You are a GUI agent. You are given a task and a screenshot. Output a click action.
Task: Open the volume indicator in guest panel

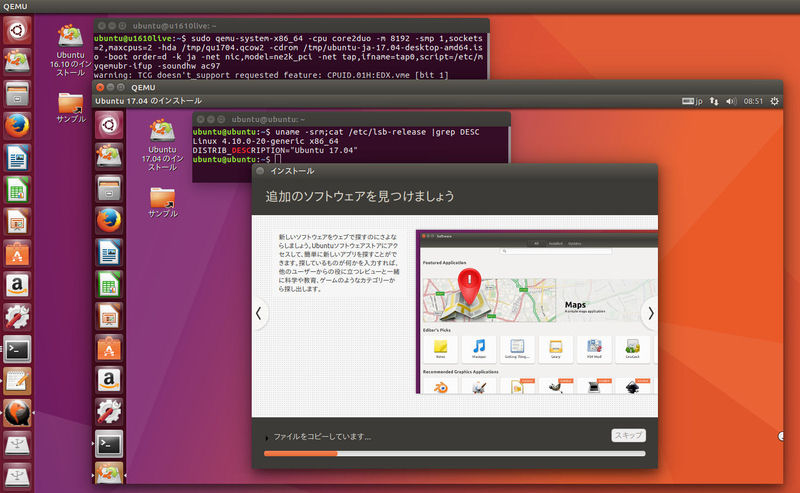coord(731,101)
